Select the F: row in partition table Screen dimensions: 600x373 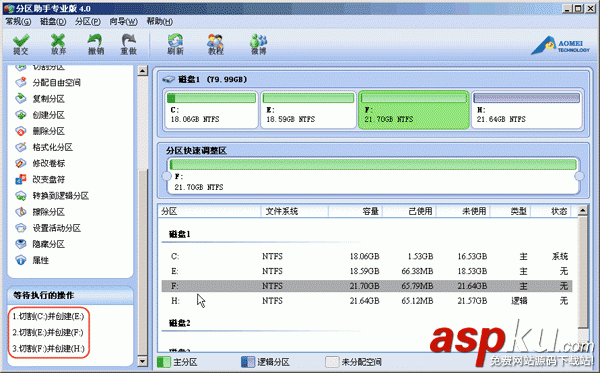tap(367, 286)
